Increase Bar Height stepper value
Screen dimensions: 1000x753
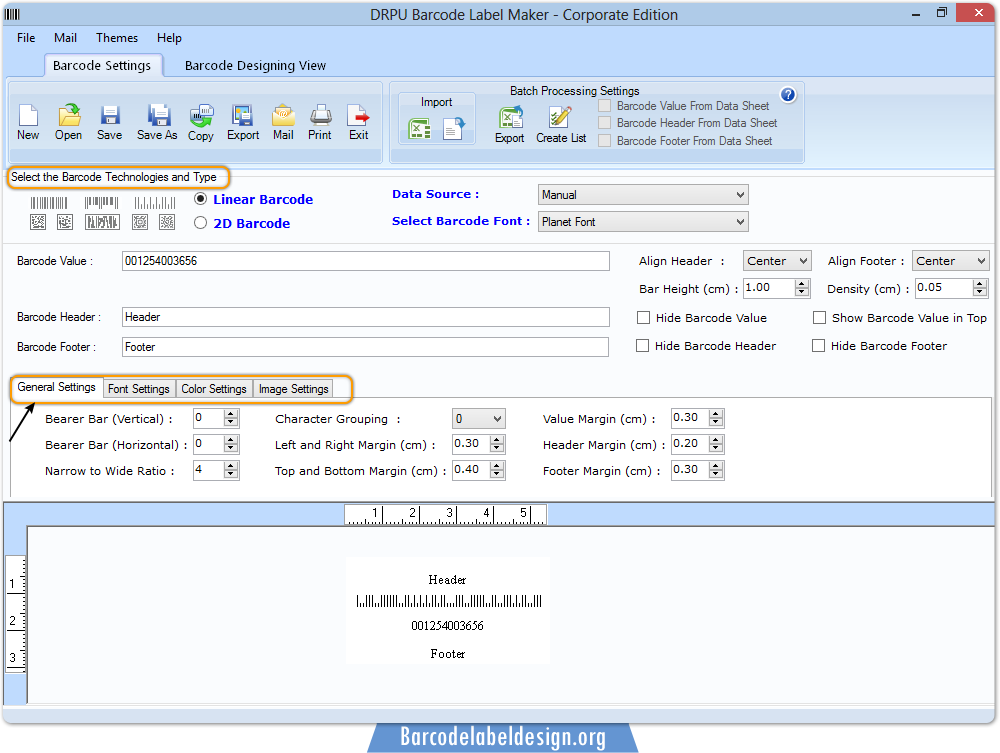802,284
